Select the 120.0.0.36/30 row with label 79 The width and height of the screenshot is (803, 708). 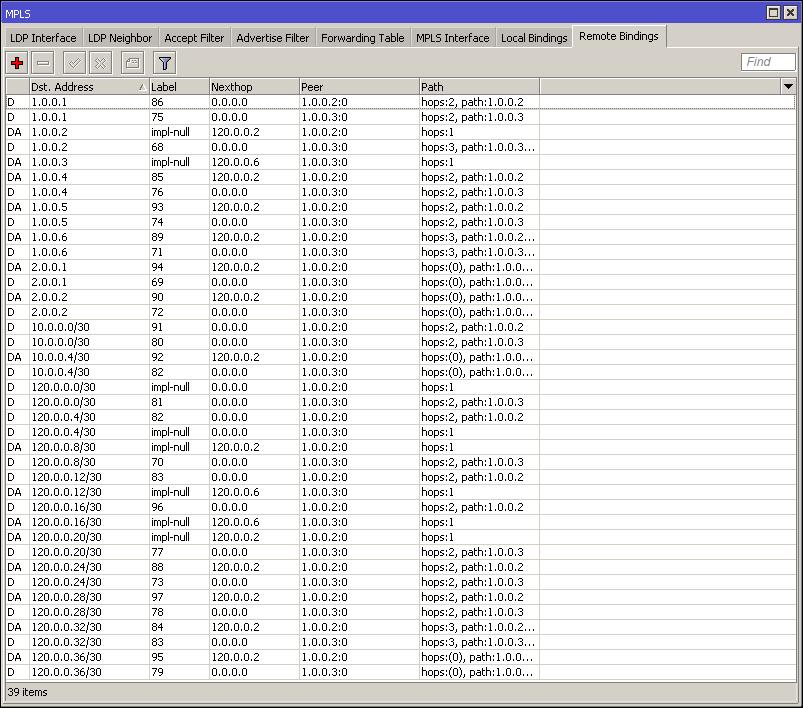[x=400, y=672]
